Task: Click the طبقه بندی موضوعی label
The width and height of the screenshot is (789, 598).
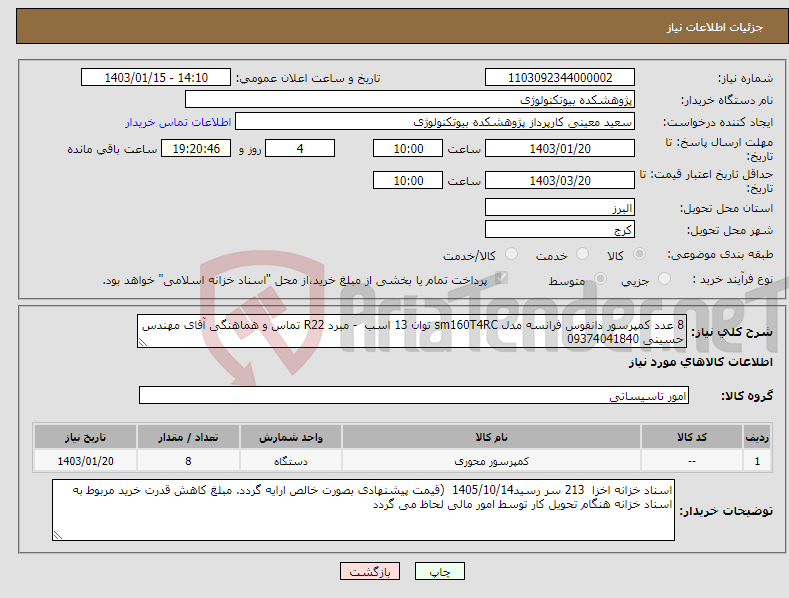Action: 720,255
